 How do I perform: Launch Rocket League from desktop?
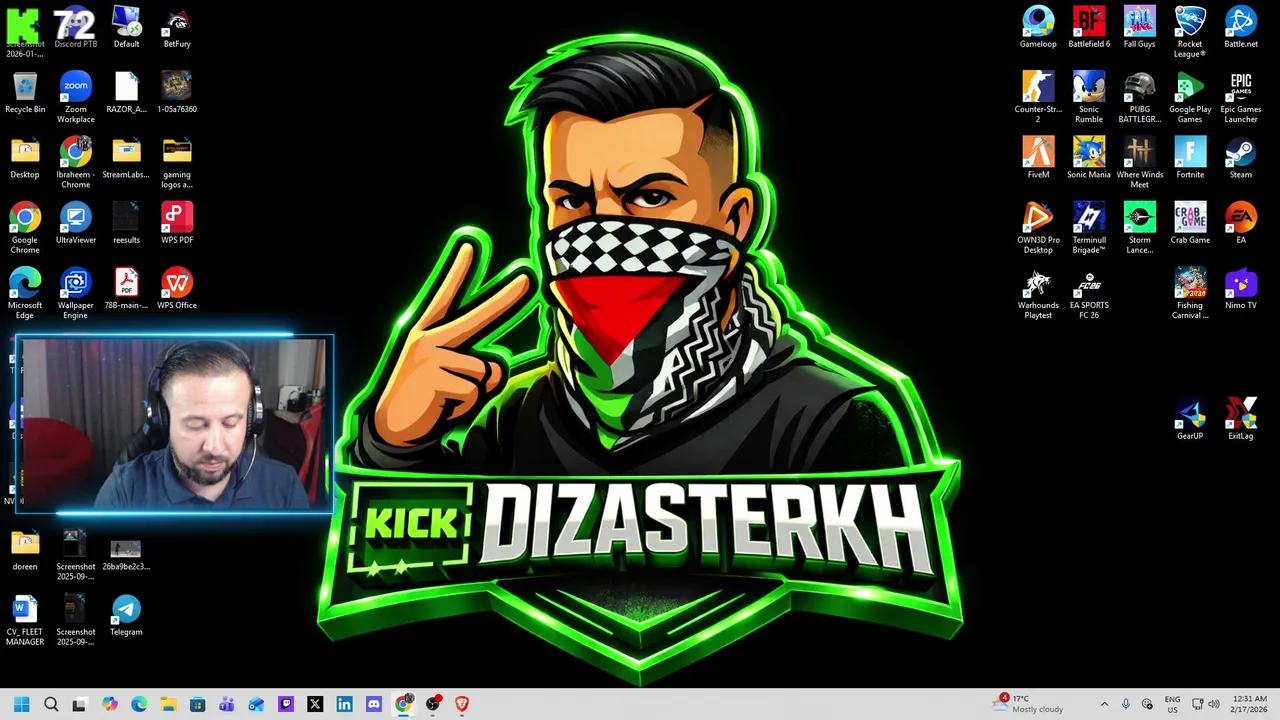pos(1190,32)
